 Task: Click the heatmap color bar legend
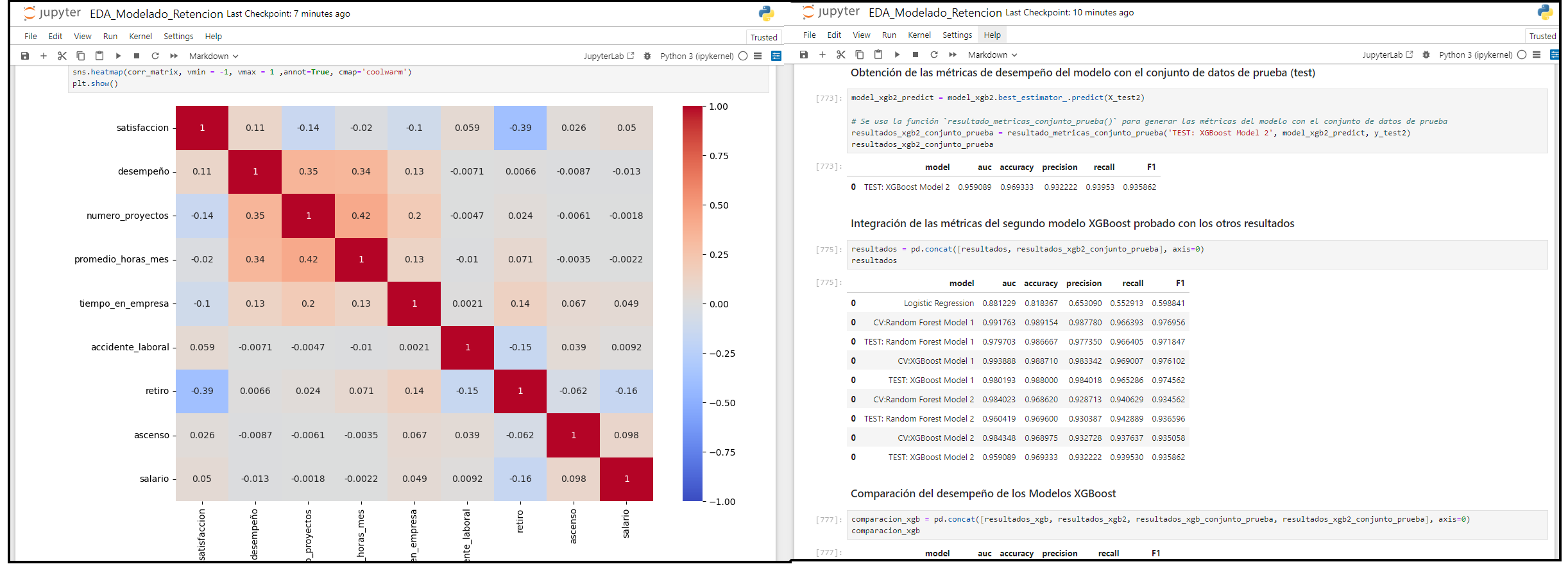pyautogui.click(x=692, y=303)
